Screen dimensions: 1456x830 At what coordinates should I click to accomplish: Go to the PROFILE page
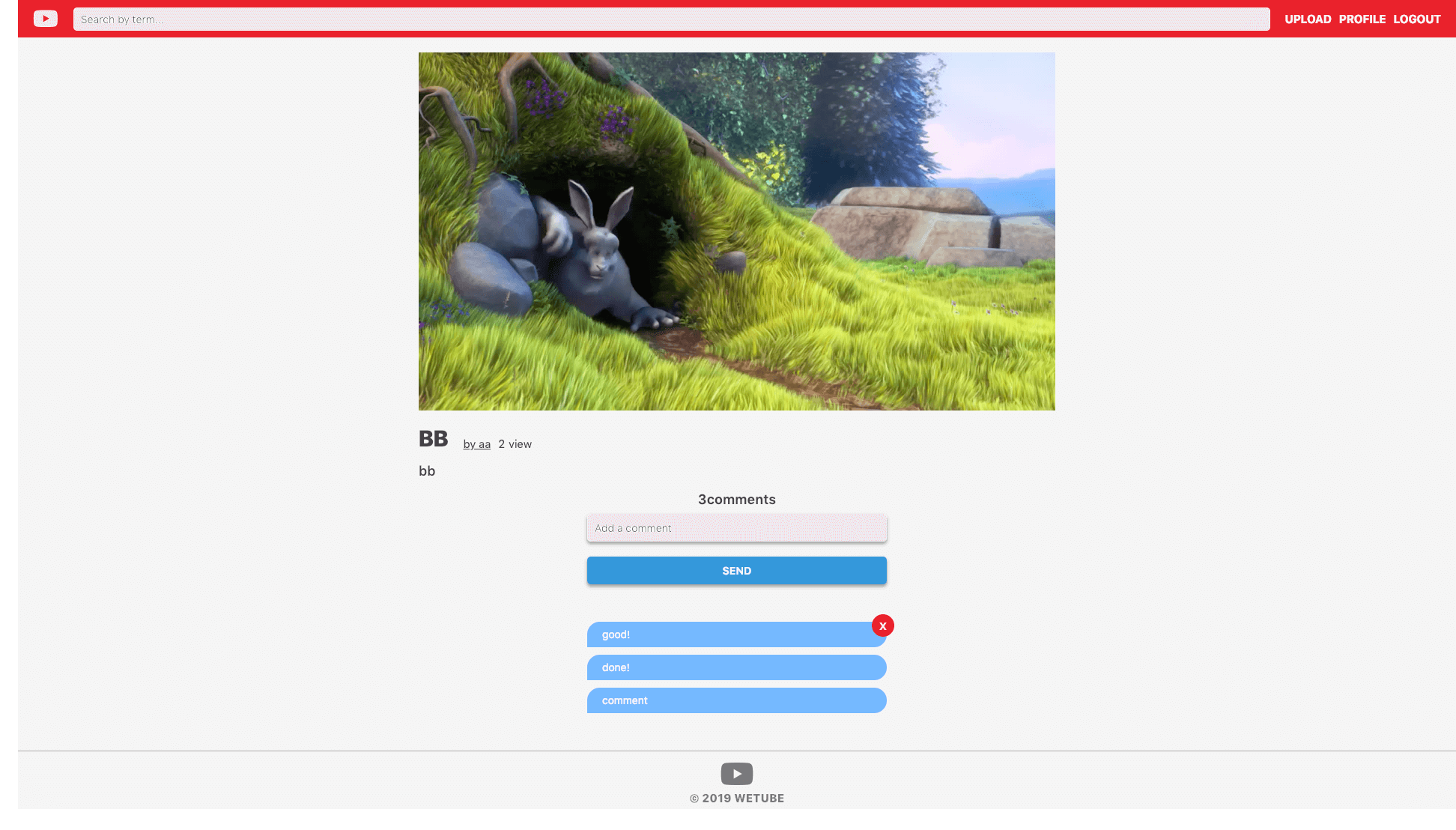tap(1362, 19)
